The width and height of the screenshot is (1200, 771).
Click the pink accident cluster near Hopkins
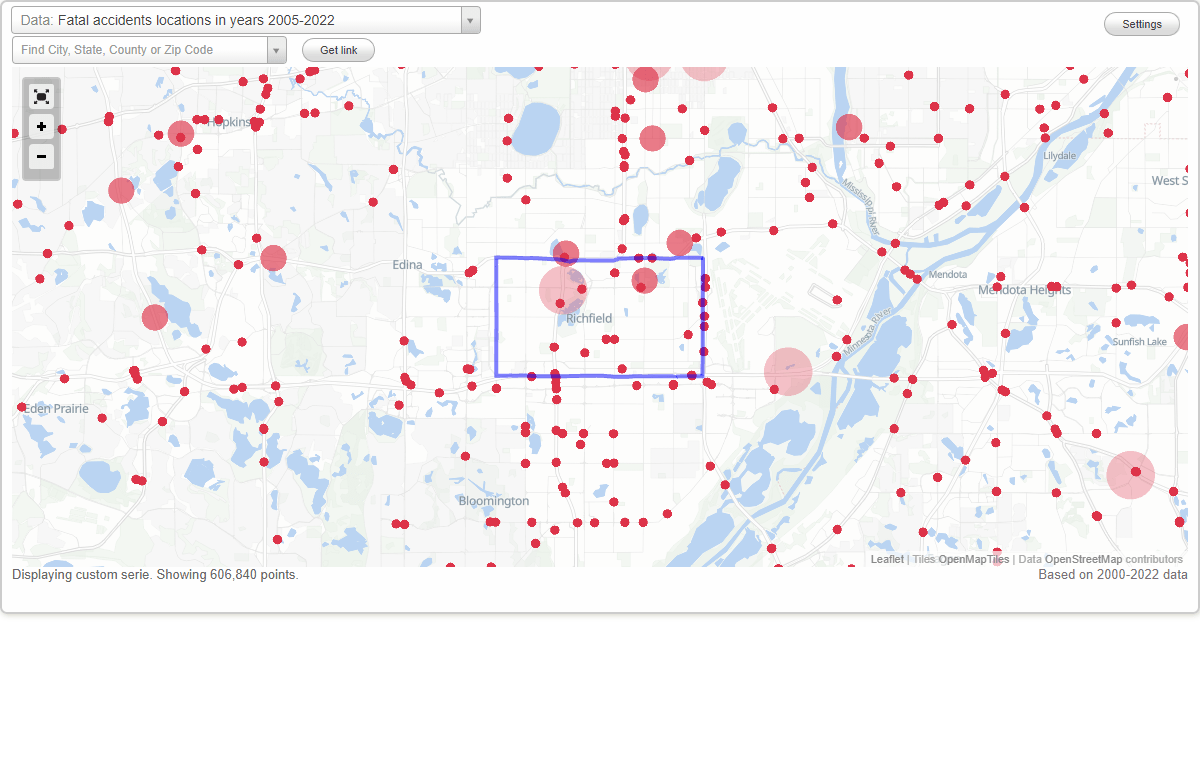180,133
